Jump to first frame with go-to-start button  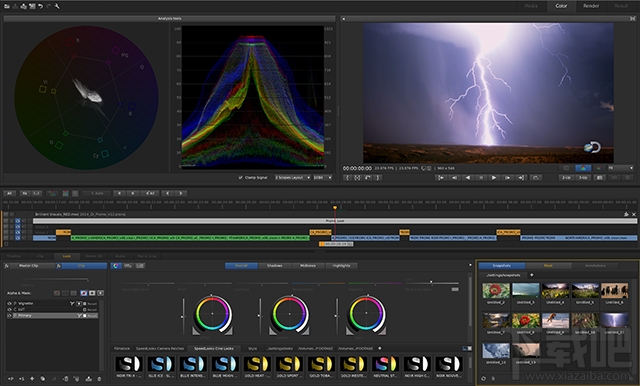click(441, 177)
